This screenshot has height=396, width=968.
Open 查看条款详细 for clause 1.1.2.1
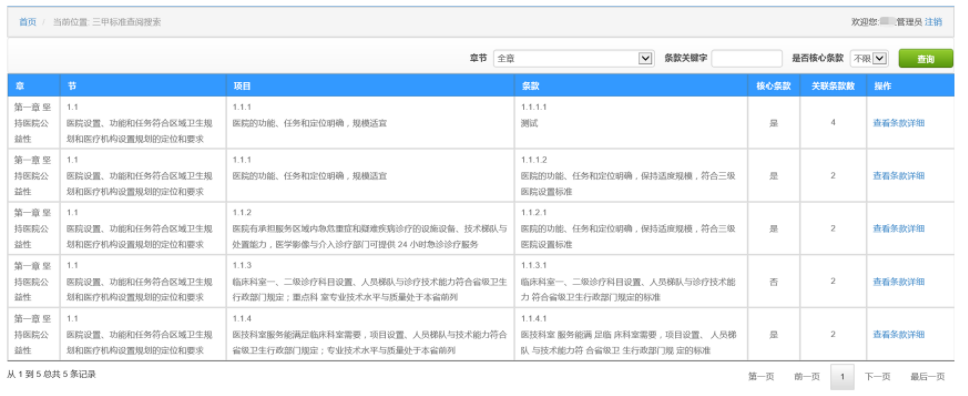pos(898,229)
